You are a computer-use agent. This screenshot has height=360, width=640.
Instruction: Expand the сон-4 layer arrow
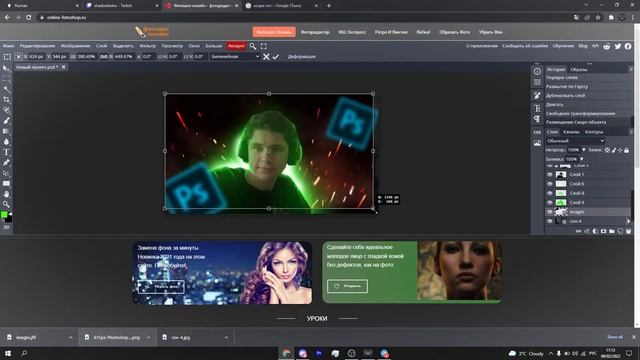coord(628,221)
